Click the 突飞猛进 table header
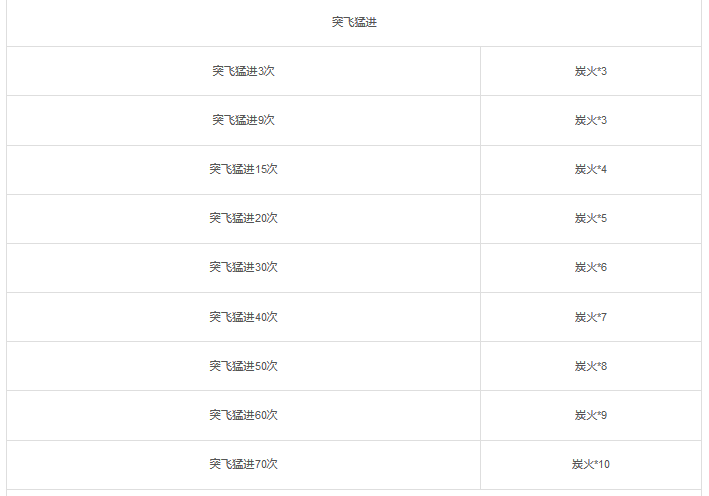The width and height of the screenshot is (709, 496). pyautogui.click(x=354, y=22)
